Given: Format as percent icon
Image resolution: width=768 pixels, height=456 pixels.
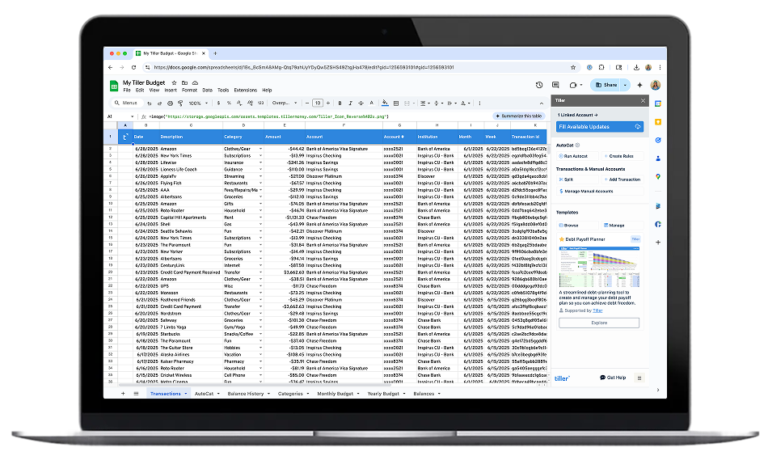Looking at the screenshot, I should (229, 103).
